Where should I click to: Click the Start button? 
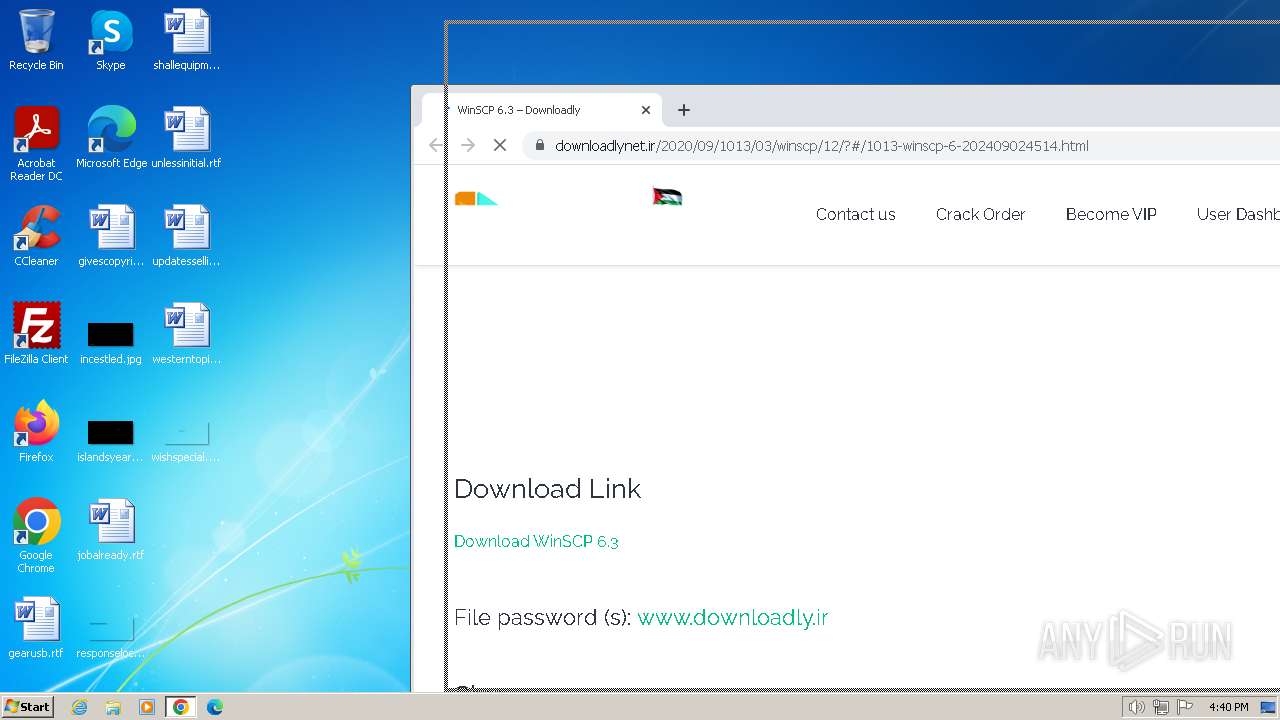(27, 707)
